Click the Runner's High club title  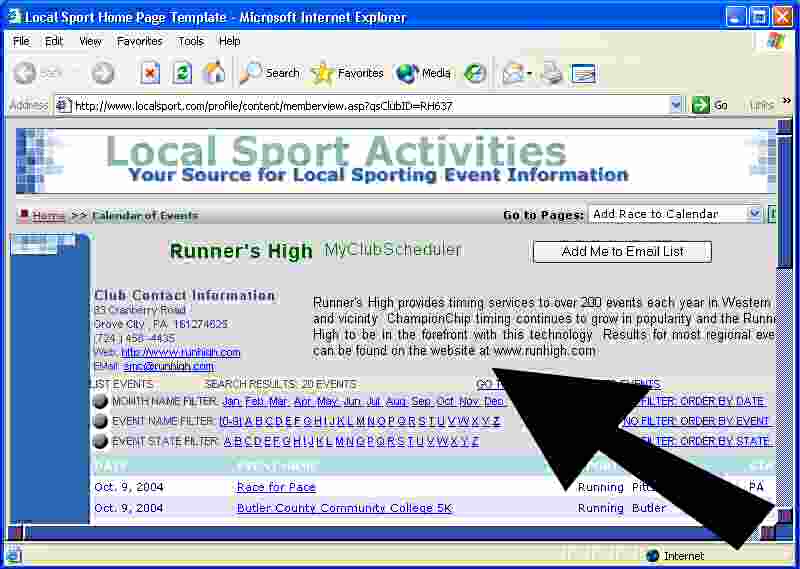(x=241, y=251)
